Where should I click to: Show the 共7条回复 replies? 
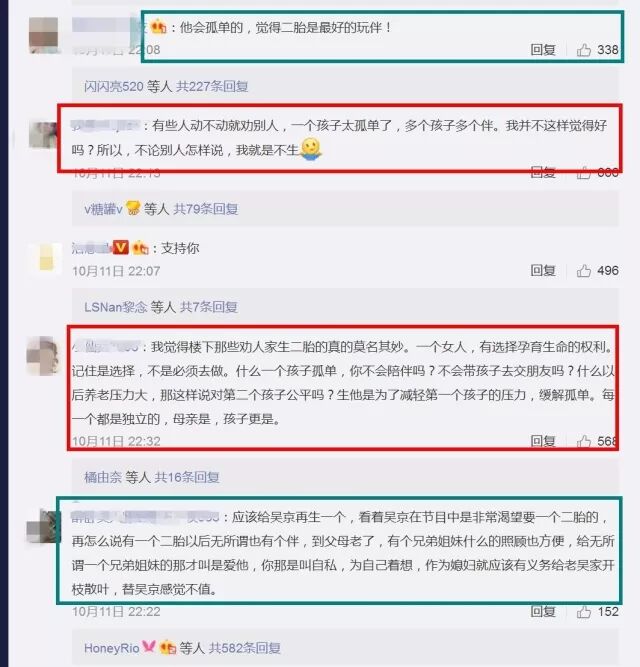click(x=209, y=307)
